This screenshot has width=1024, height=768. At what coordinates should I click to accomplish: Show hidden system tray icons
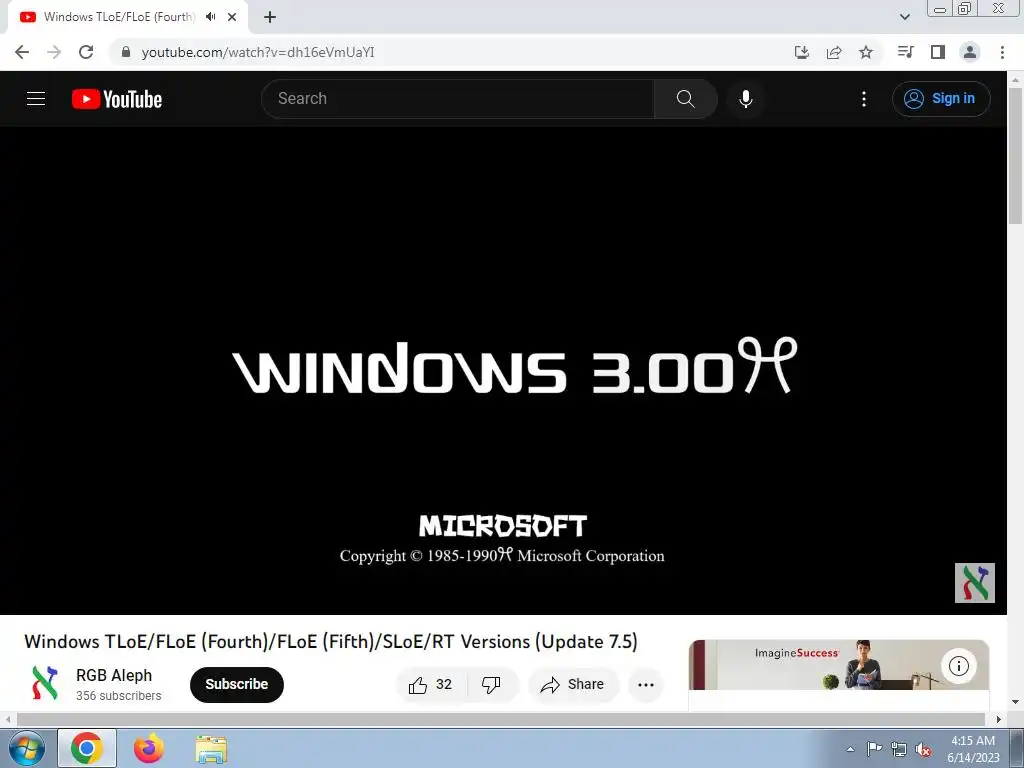point(850,749)
